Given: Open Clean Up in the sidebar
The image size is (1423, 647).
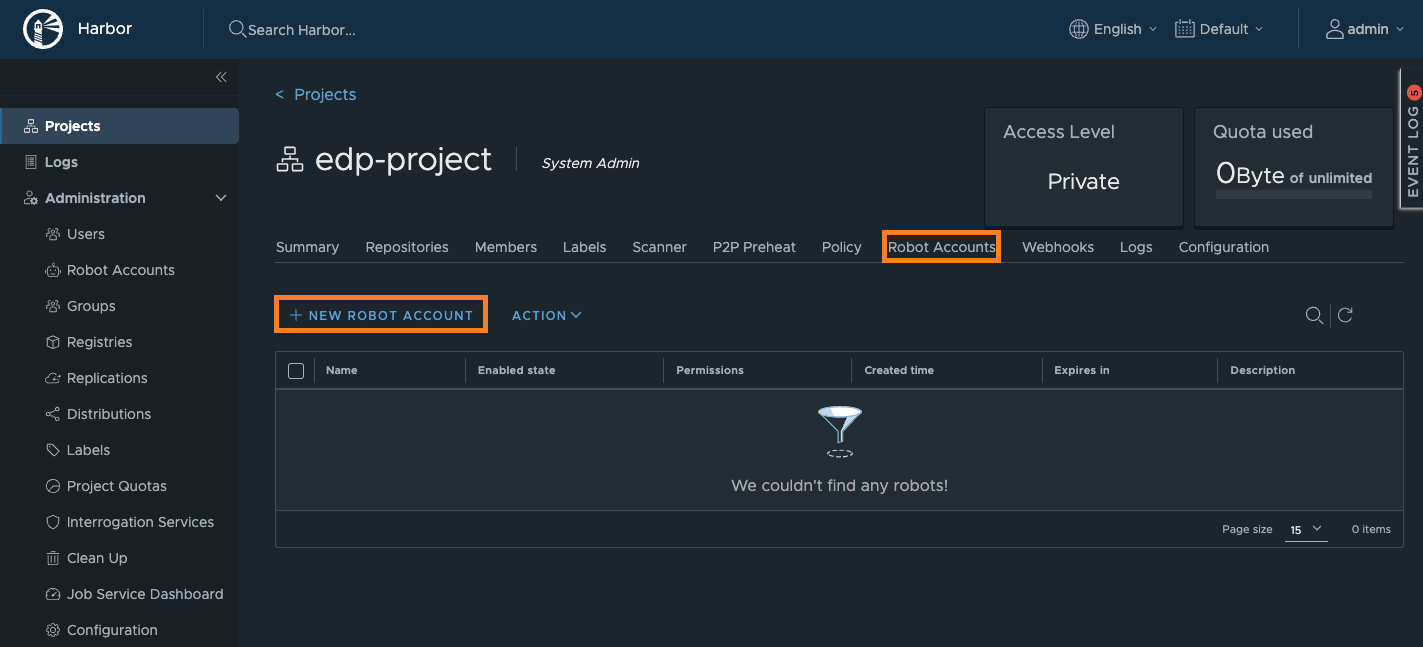Looking at the screenshot, I should (96, 558).
